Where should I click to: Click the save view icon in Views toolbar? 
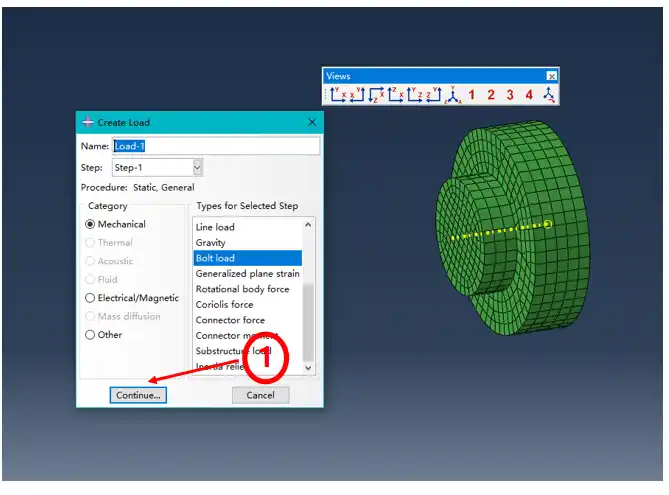coord(549,95)
